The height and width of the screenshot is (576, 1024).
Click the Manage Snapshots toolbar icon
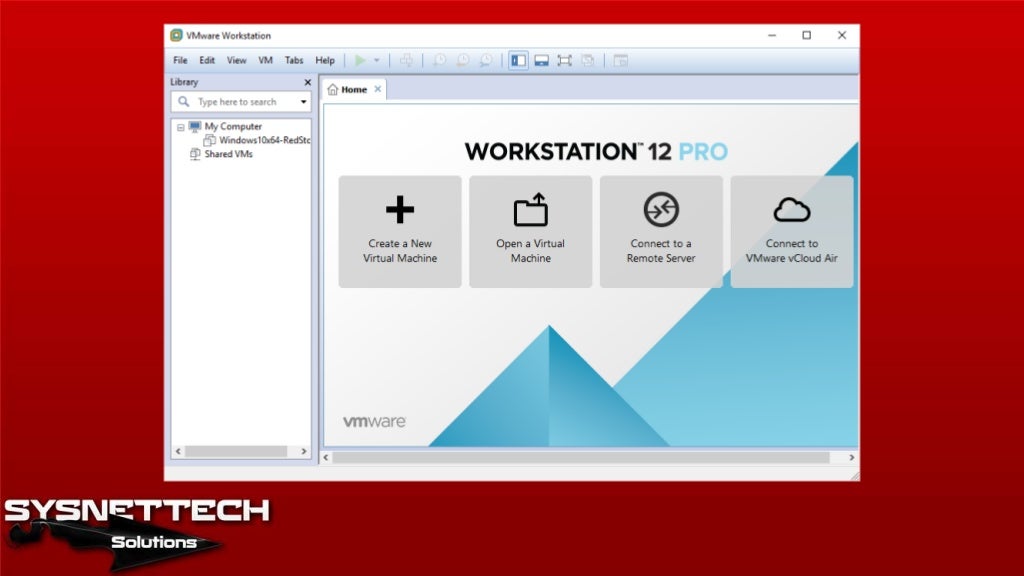tap(486, 60)
